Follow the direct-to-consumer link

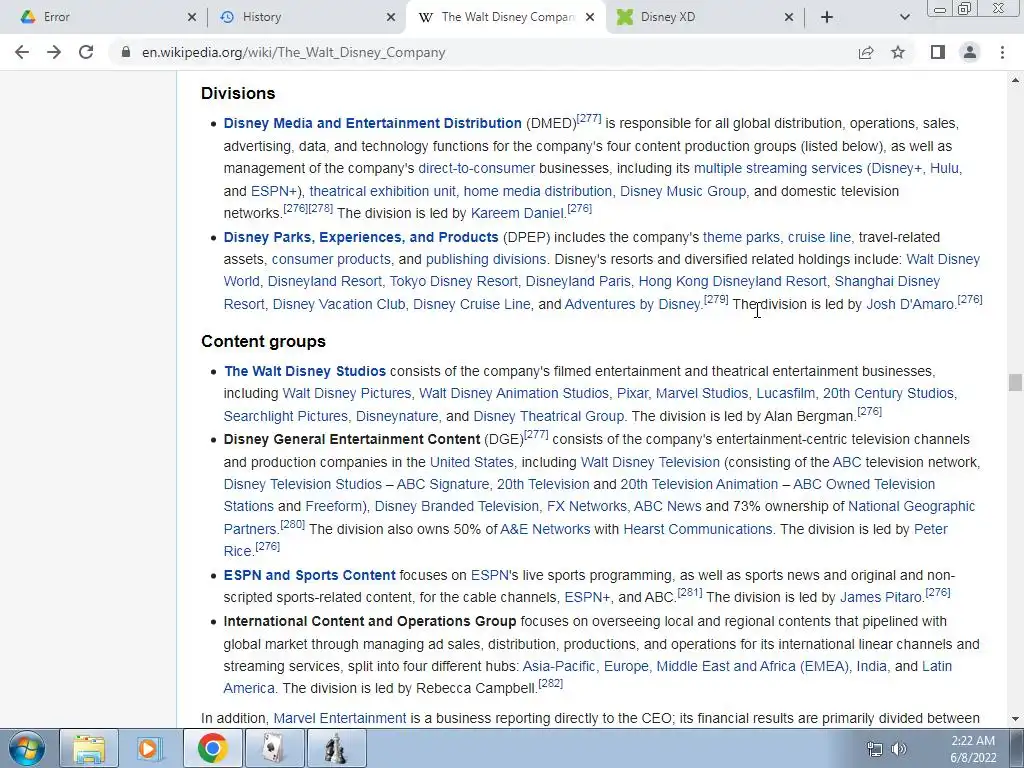click(x=477, y=168)
